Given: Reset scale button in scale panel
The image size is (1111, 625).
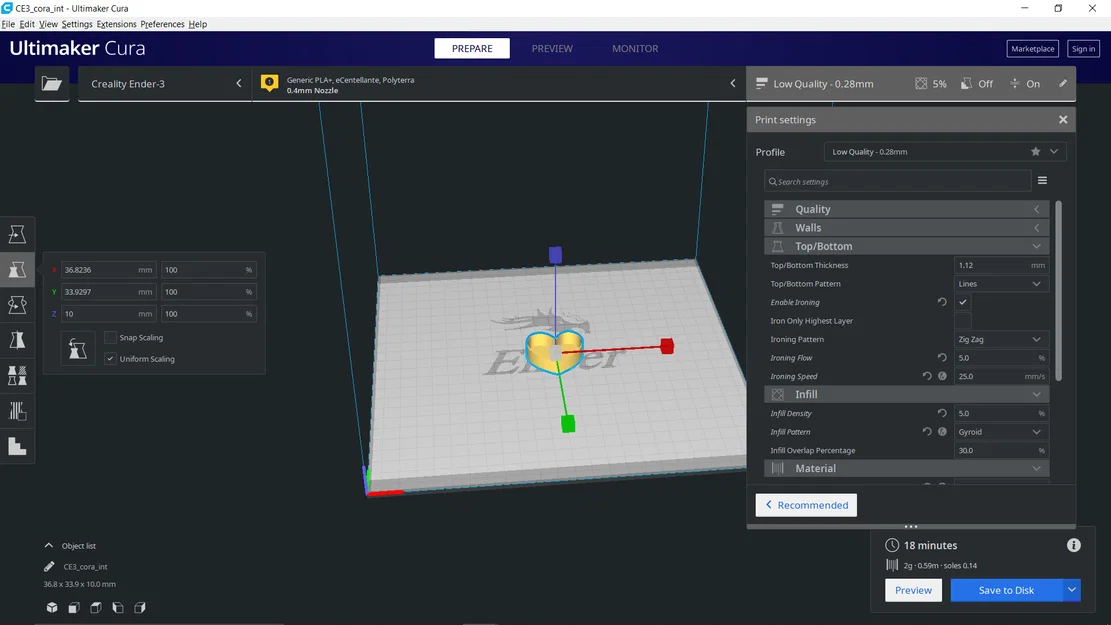Looking at the screenshot, I should tap(77, 349).
